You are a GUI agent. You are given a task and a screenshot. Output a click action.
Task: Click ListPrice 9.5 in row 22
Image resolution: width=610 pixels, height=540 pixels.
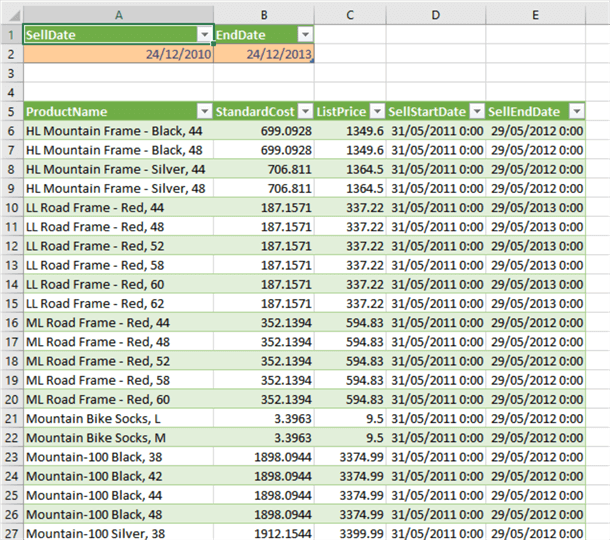click(350, 438)
